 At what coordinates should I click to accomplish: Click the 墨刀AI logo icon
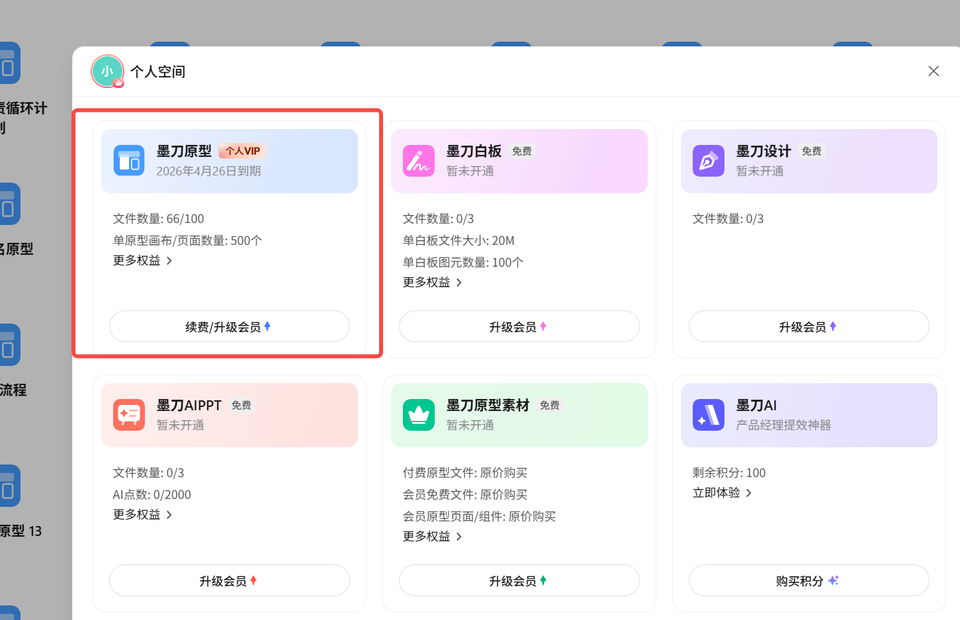(x=709, y=415)
